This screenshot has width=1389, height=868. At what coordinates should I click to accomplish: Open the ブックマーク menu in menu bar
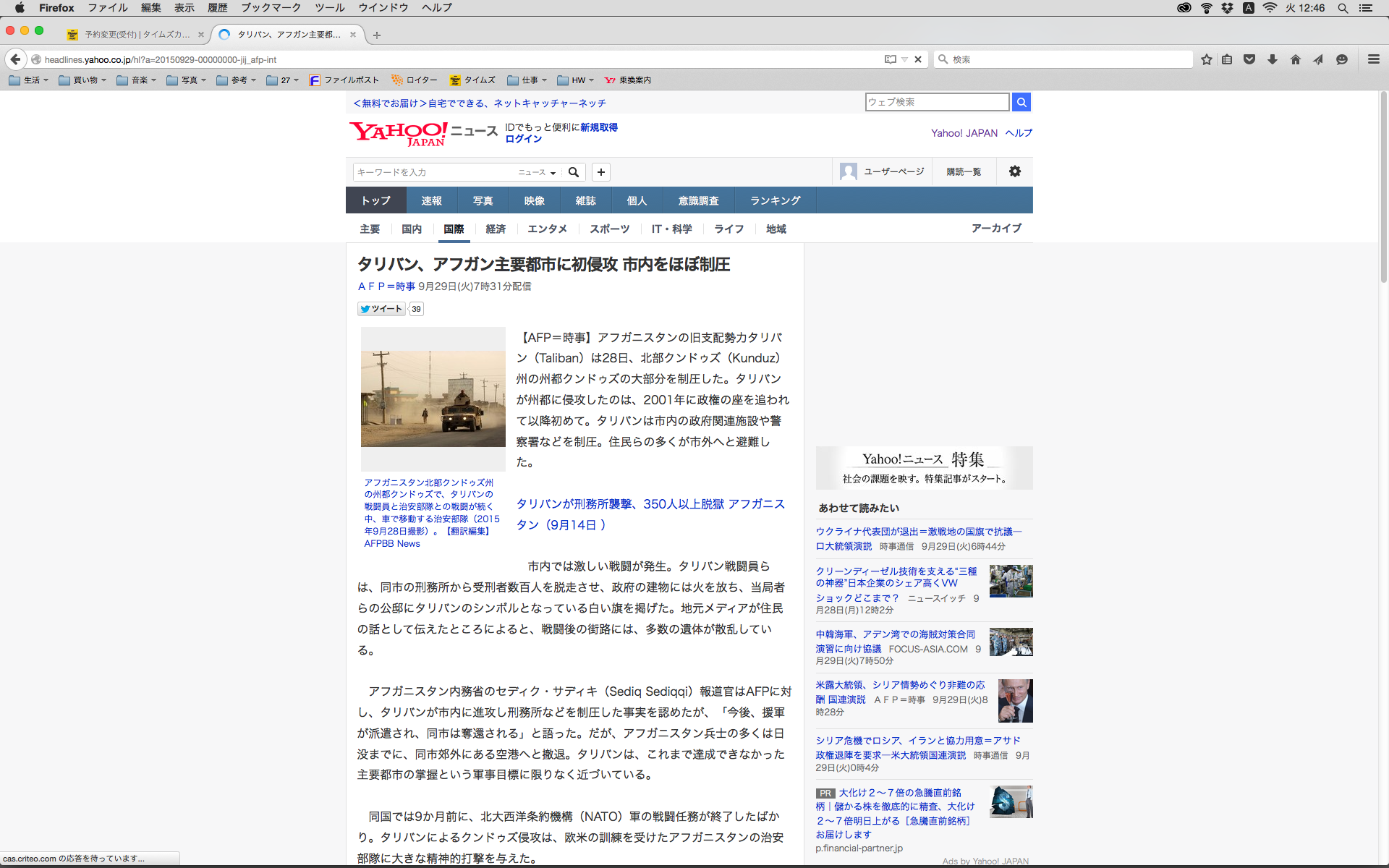[x=271, y=8]
